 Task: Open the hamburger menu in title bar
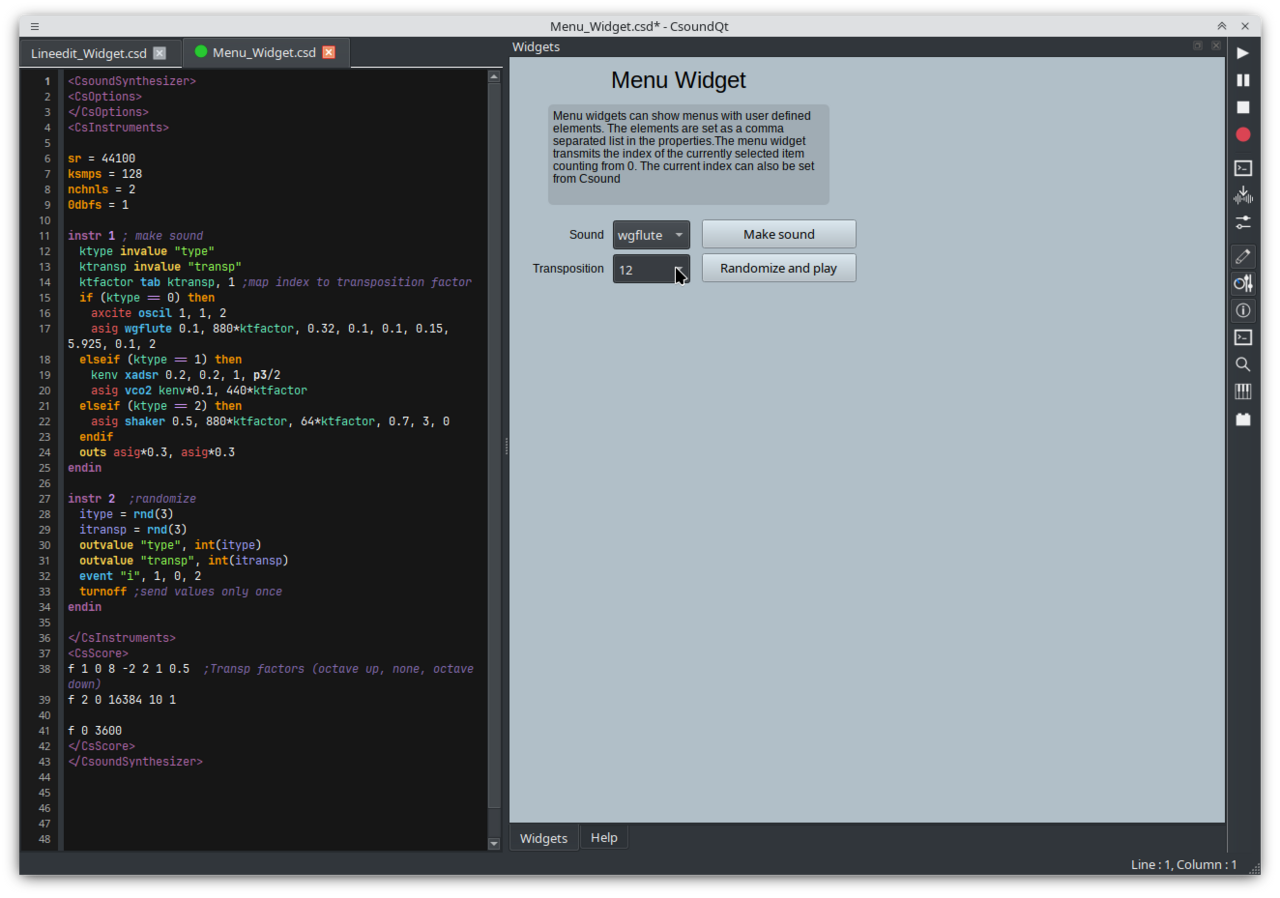[35, 26]
